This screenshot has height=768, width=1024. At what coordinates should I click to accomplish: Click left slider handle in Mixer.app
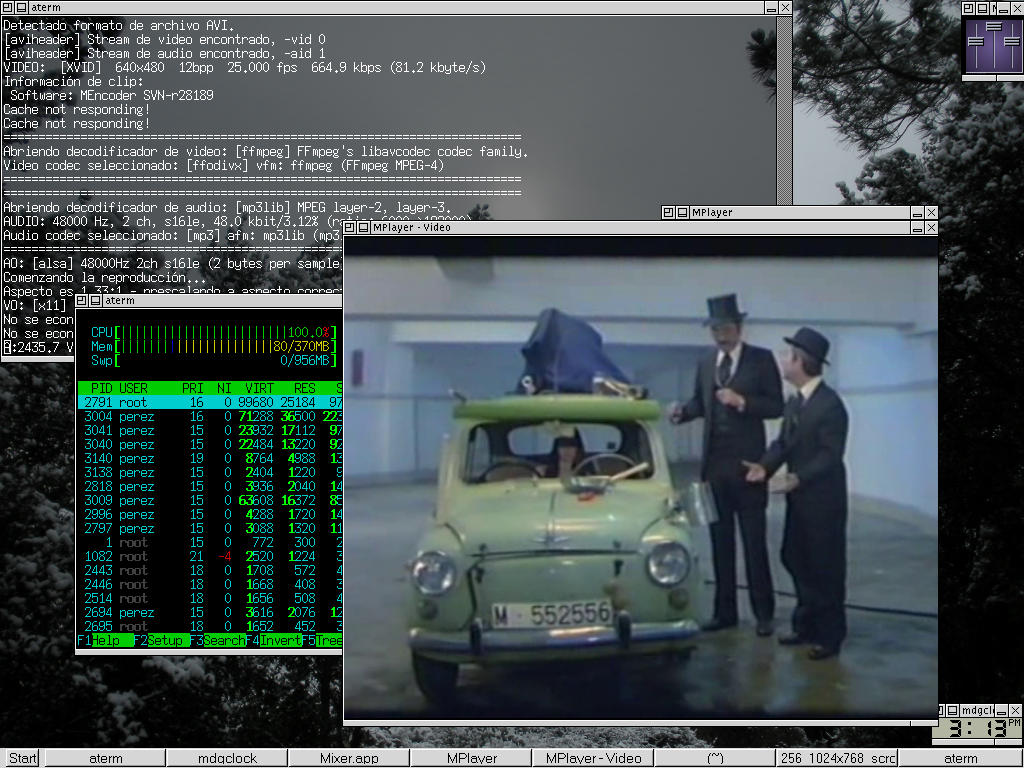click(976, 42)
